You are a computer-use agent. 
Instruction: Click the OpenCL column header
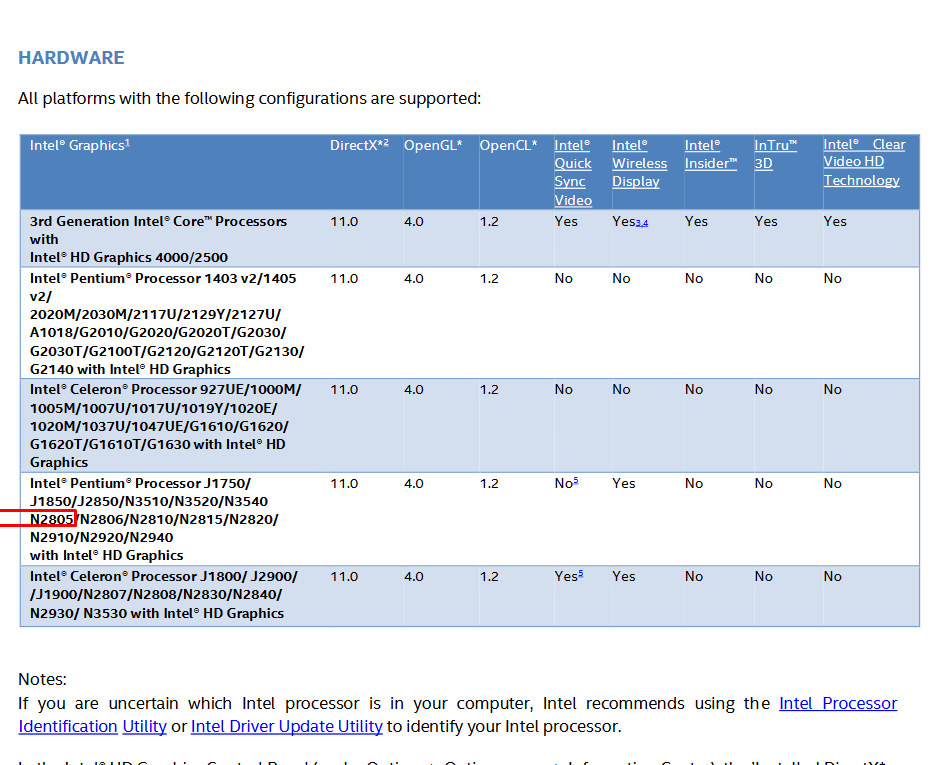click(x=508, y=145)
